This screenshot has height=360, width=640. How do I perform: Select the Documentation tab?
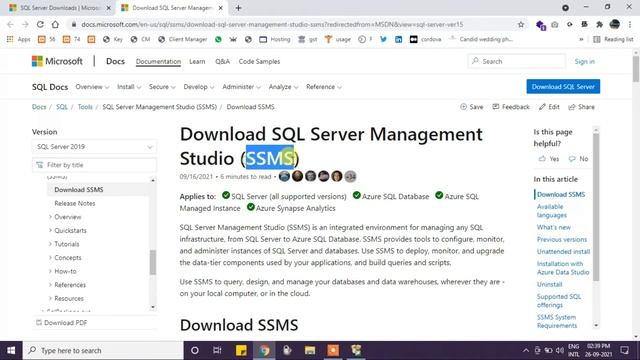[x=158, y=62]
